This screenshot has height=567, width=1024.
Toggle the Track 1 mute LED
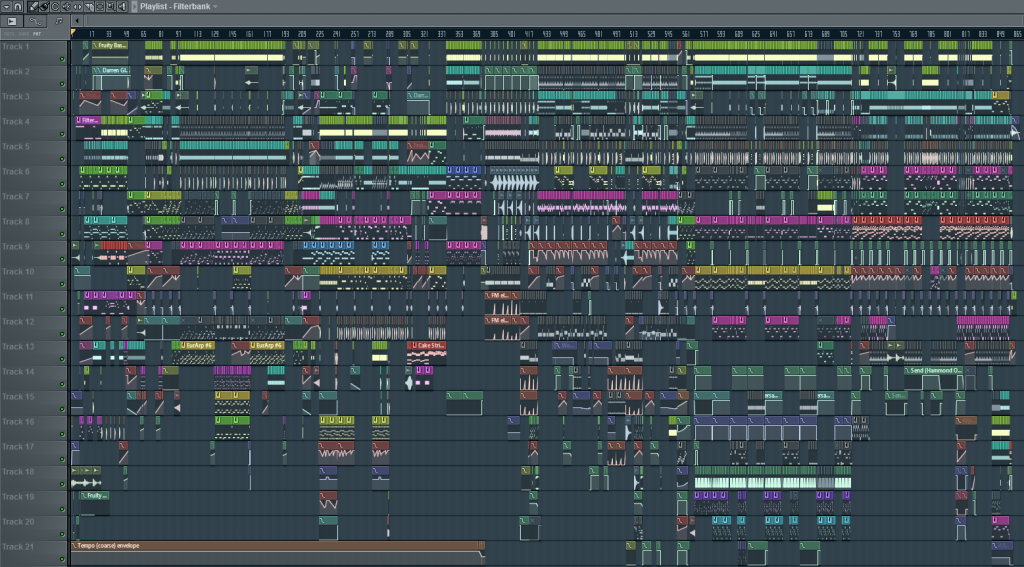tap(63, 59)
